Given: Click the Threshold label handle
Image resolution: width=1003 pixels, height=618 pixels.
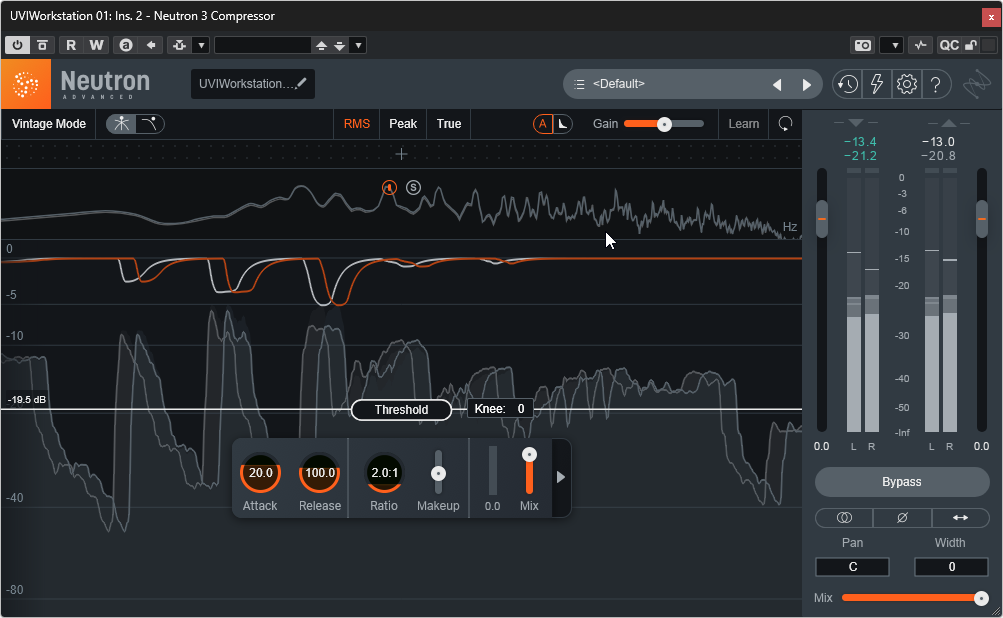Looking at the screenshot, I should (x=401, y=409).
